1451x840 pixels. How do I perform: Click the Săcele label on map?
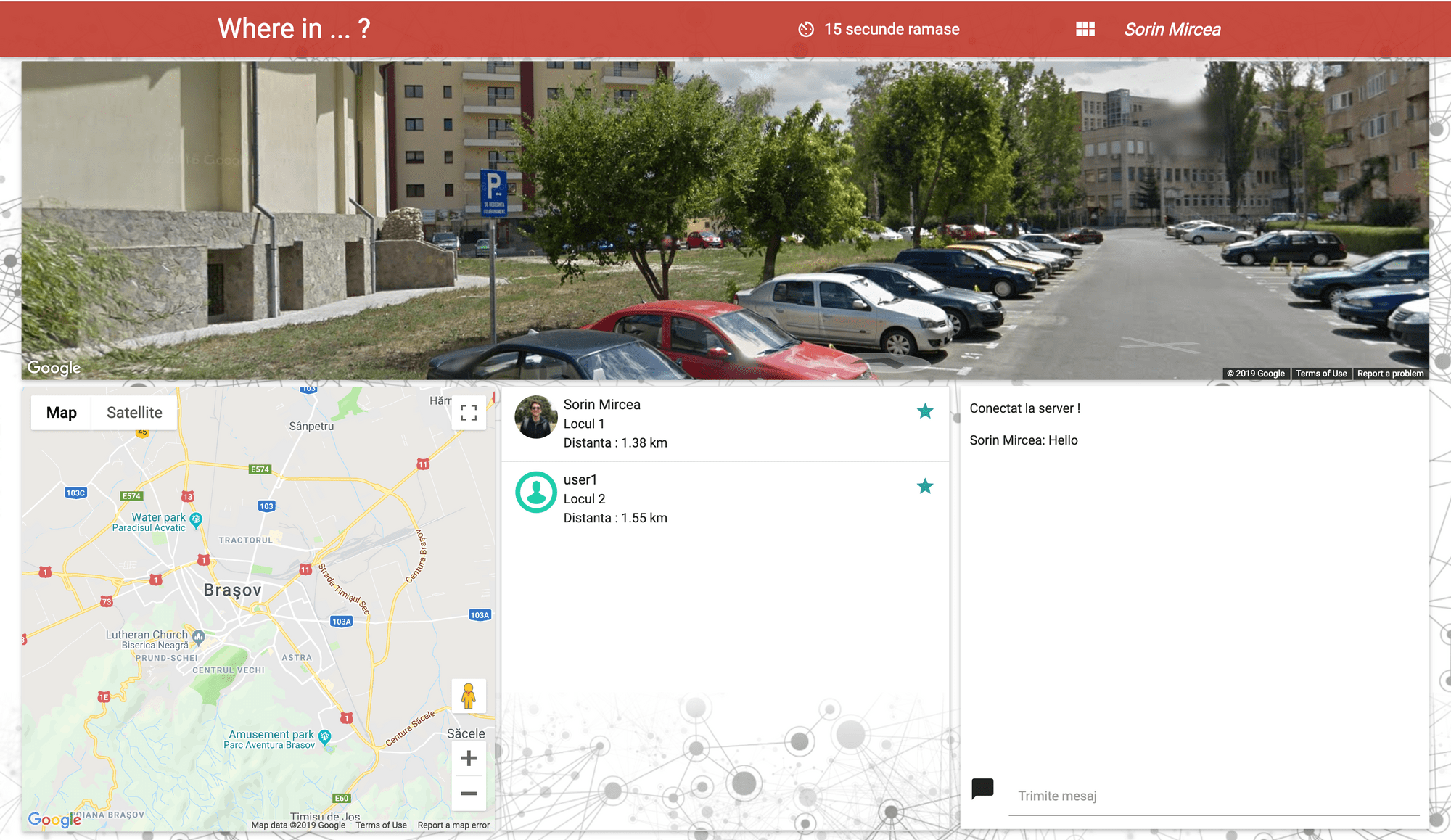[466, 733]
